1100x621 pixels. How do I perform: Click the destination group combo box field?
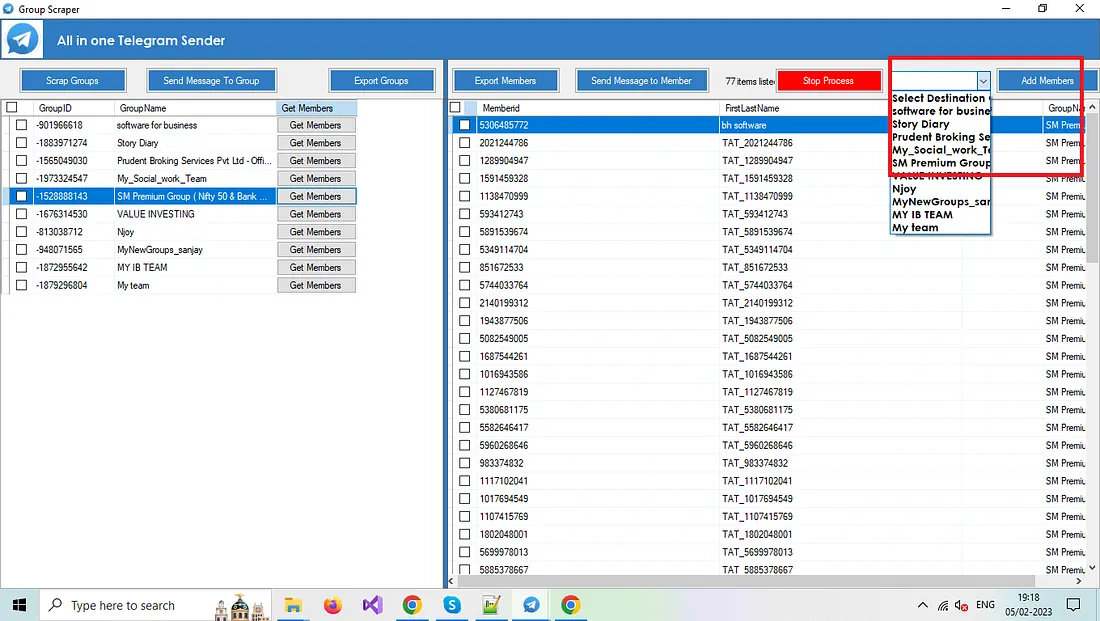click(x=934, y=81)
